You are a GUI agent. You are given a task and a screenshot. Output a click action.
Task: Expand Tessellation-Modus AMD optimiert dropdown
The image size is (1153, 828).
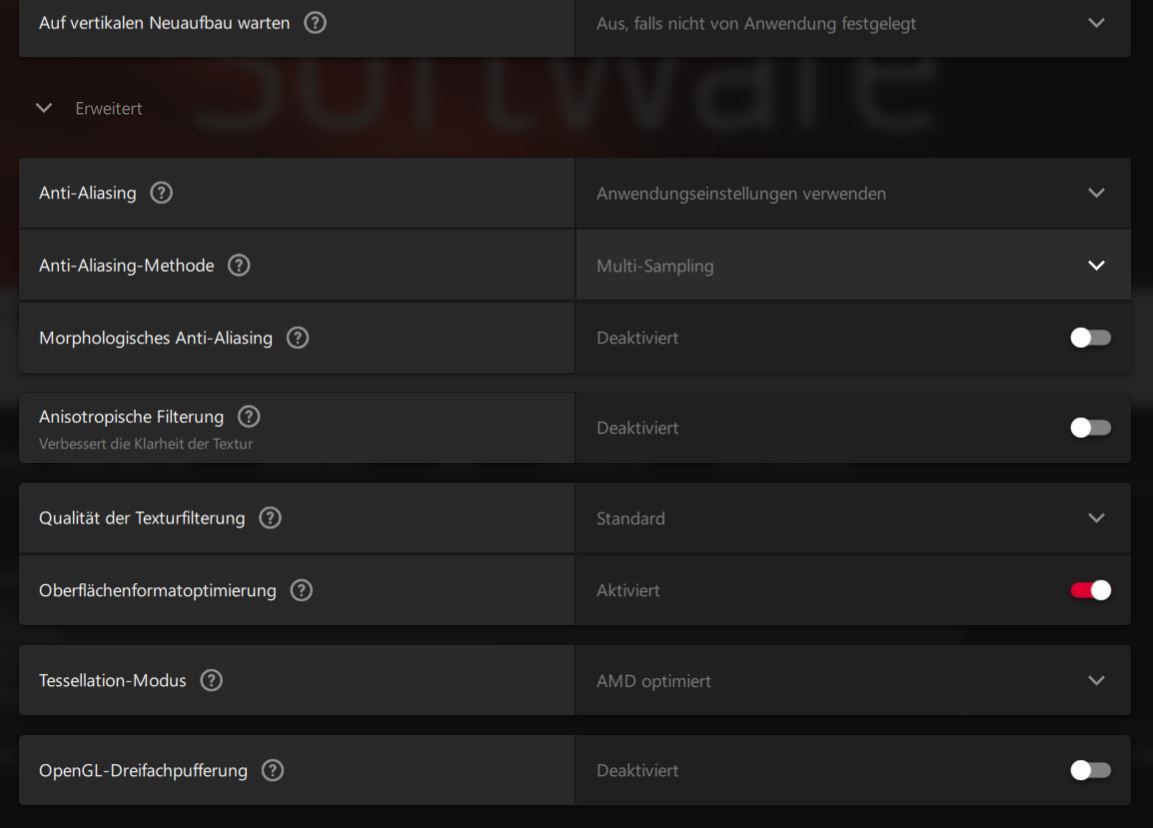[853, 680]
